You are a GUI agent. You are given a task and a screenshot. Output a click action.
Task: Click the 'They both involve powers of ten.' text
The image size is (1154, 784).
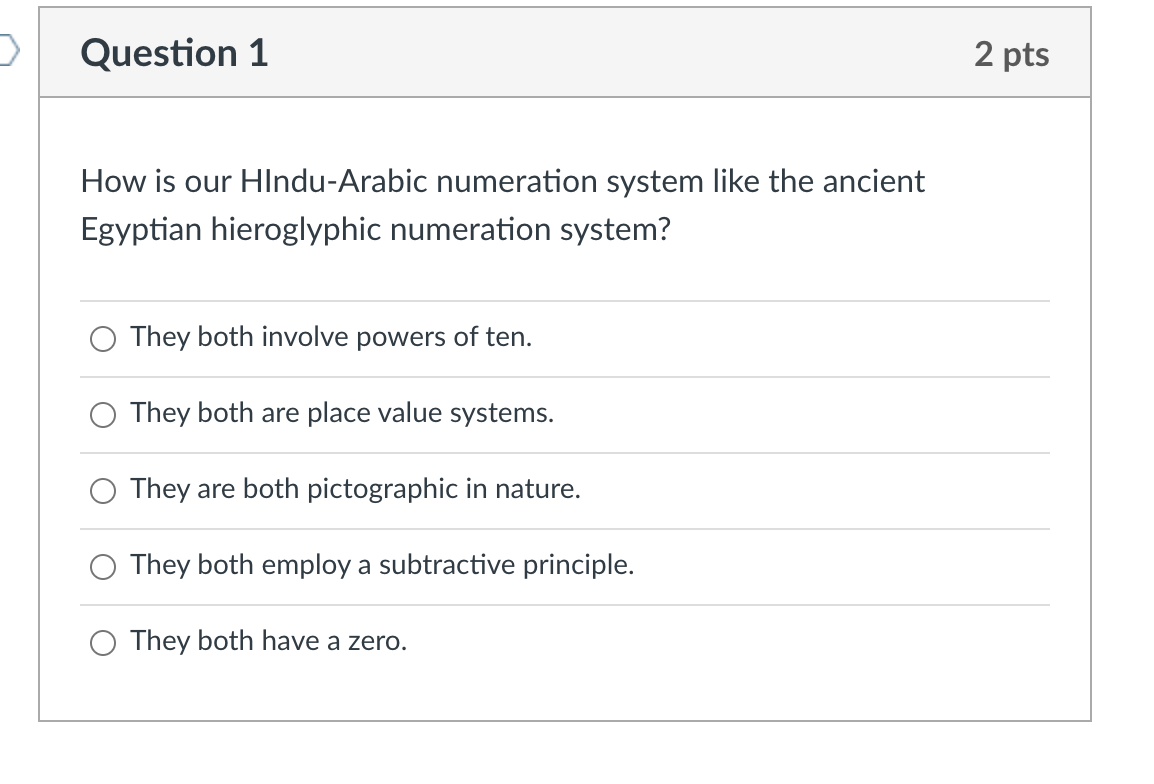[x=331, y=338]
